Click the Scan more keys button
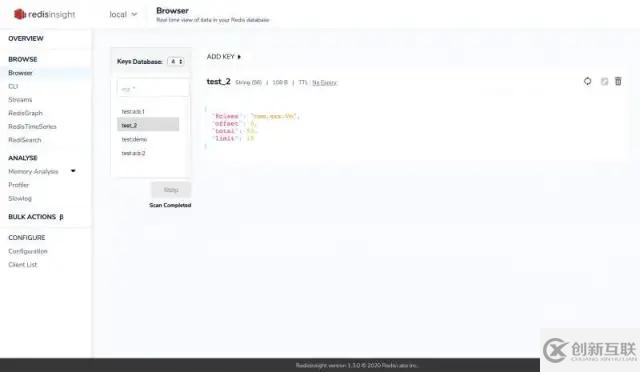 click(x=171, y=190)
